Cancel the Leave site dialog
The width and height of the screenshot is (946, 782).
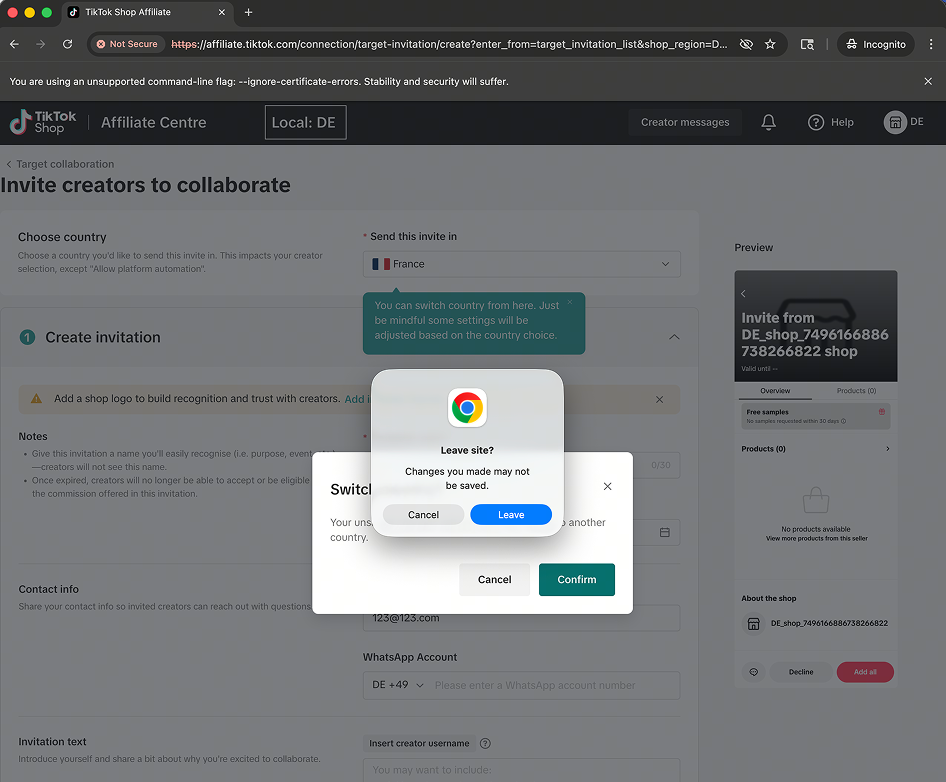423,515
